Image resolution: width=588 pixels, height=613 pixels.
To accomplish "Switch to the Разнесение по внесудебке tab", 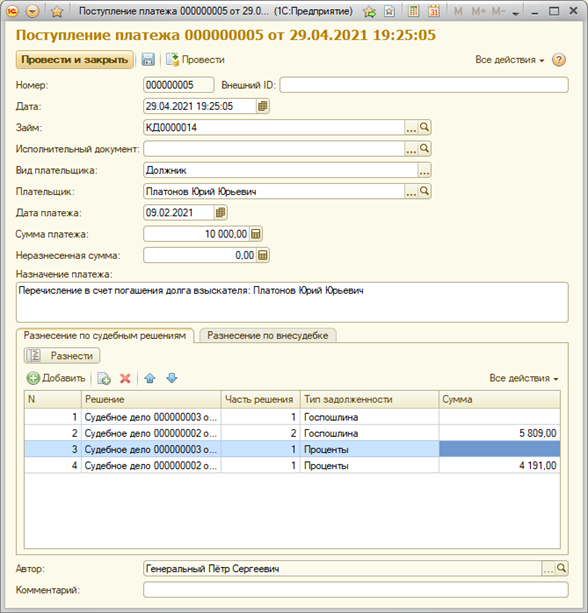I will (x=268, y=335).
